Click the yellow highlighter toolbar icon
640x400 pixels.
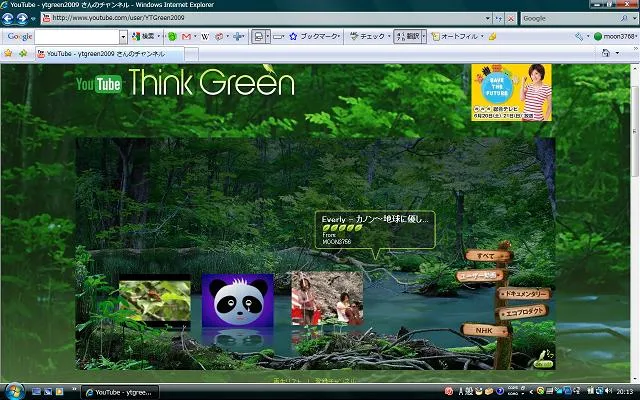(x=492, y=37)
